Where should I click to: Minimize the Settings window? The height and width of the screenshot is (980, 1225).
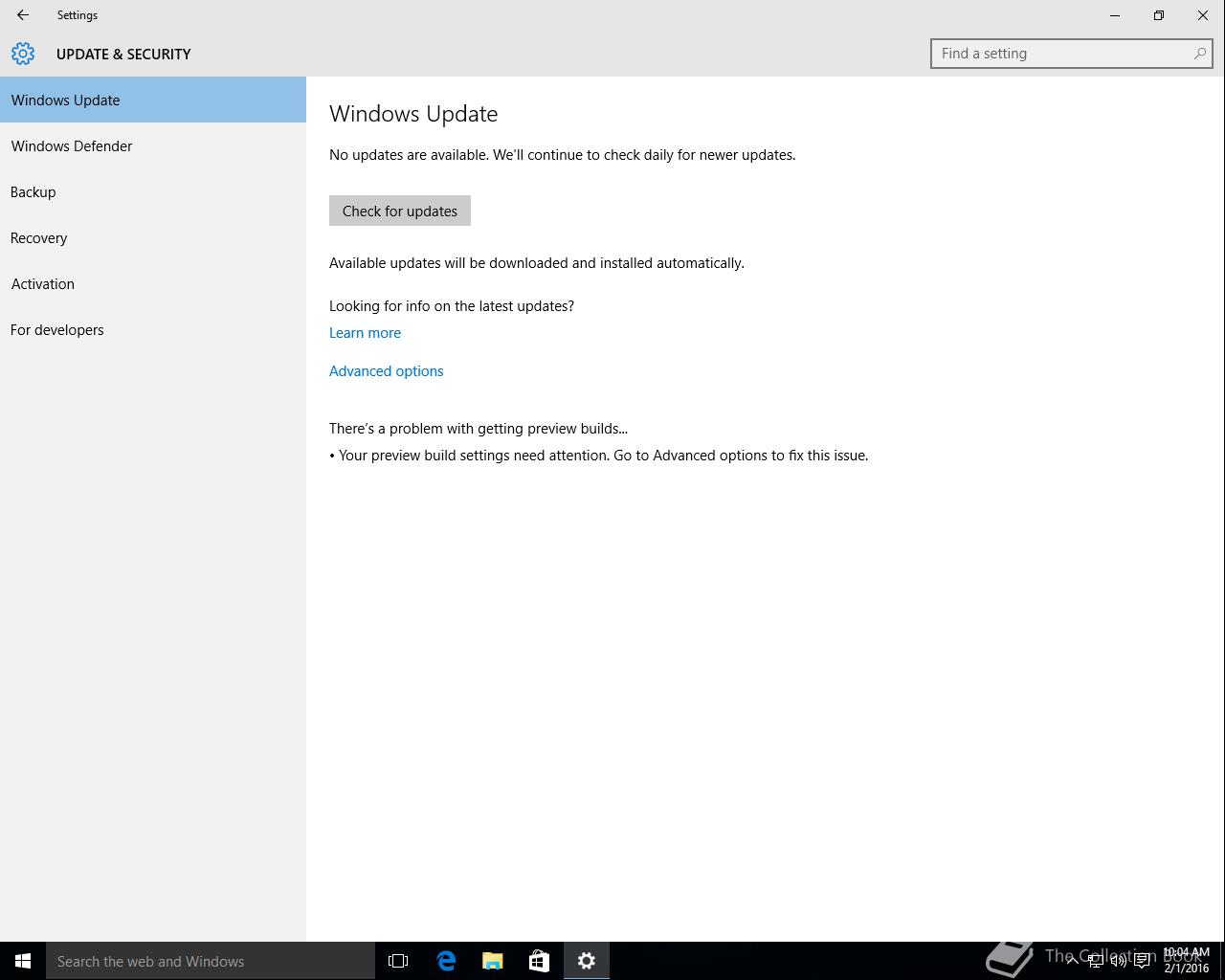tap(1115, 15)
